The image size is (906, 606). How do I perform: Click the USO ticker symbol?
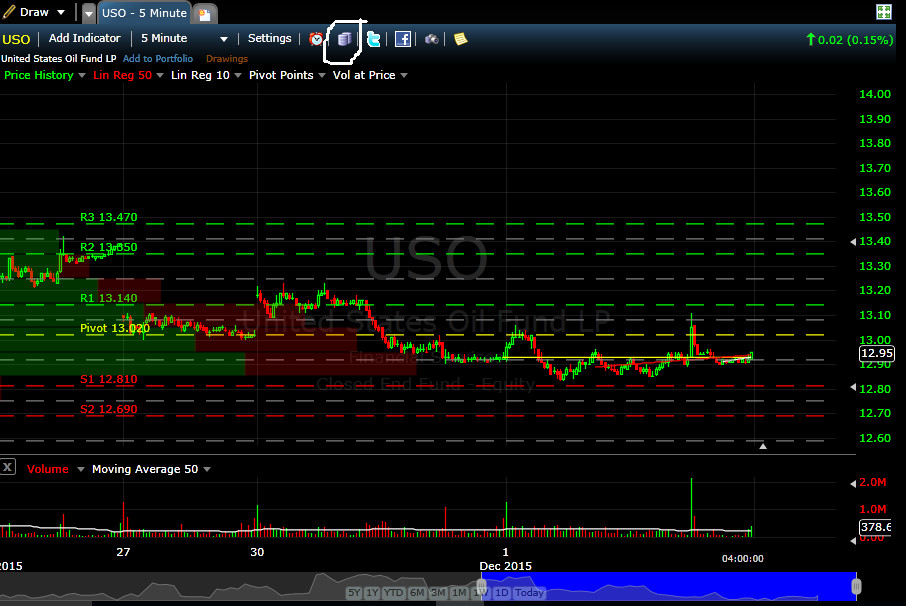tap(16, 39)
